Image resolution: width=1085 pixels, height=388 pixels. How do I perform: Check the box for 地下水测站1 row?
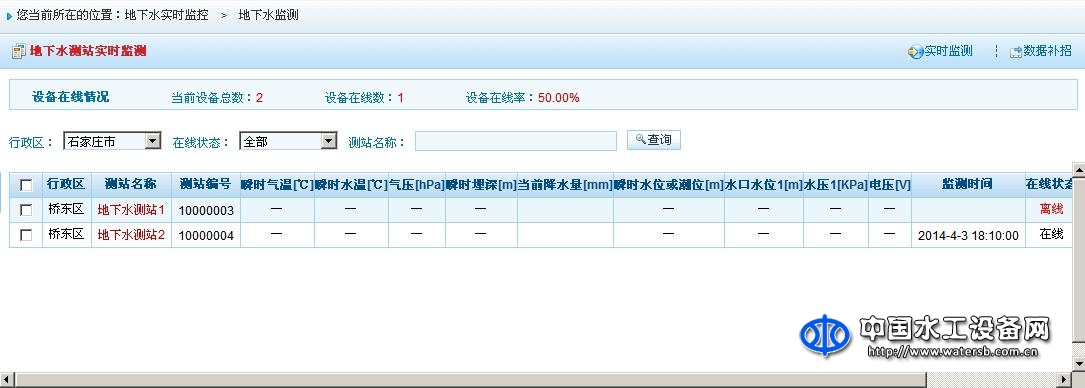pos(26,210)
